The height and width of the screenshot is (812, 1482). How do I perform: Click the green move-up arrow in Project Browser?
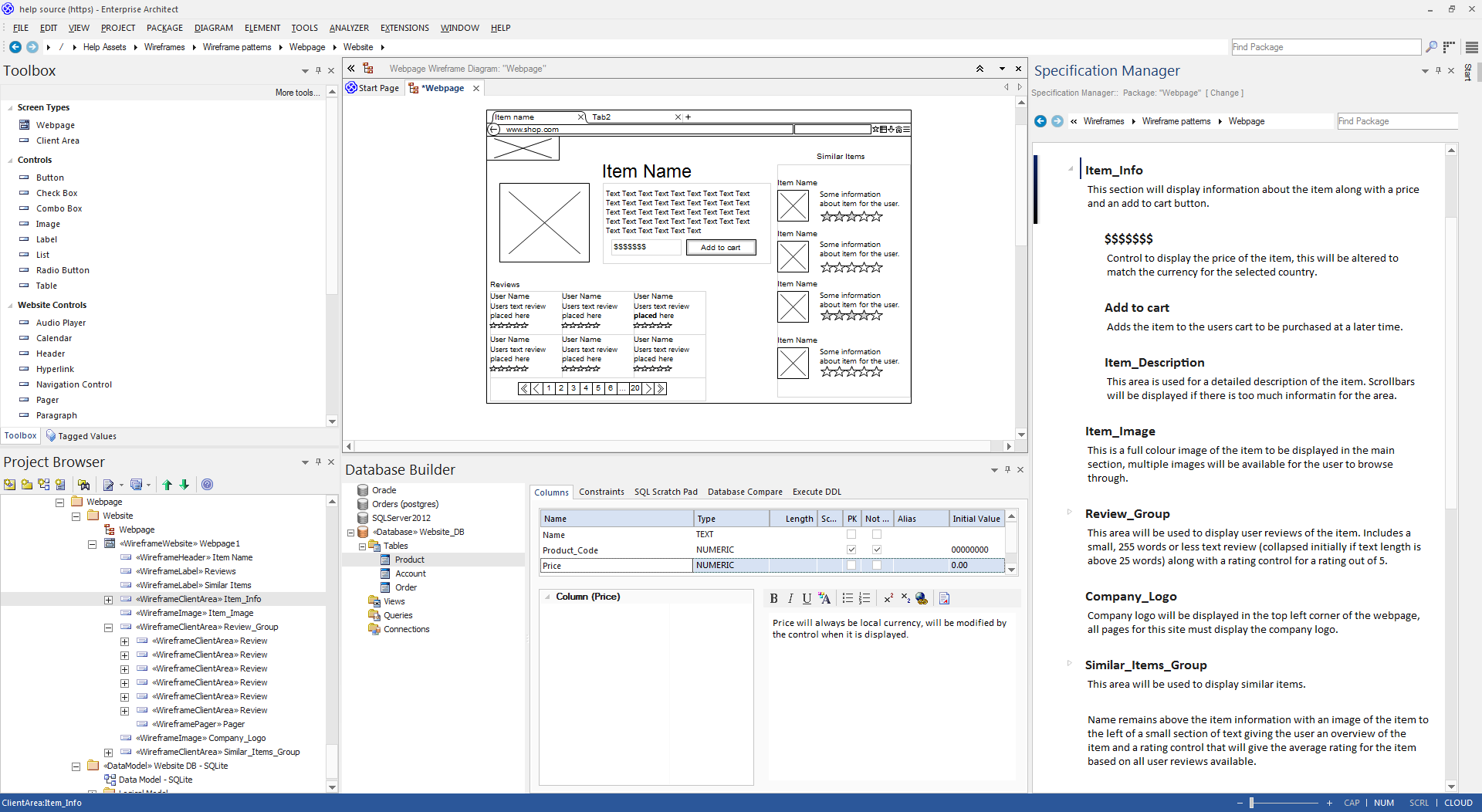(x=167, y=485)
